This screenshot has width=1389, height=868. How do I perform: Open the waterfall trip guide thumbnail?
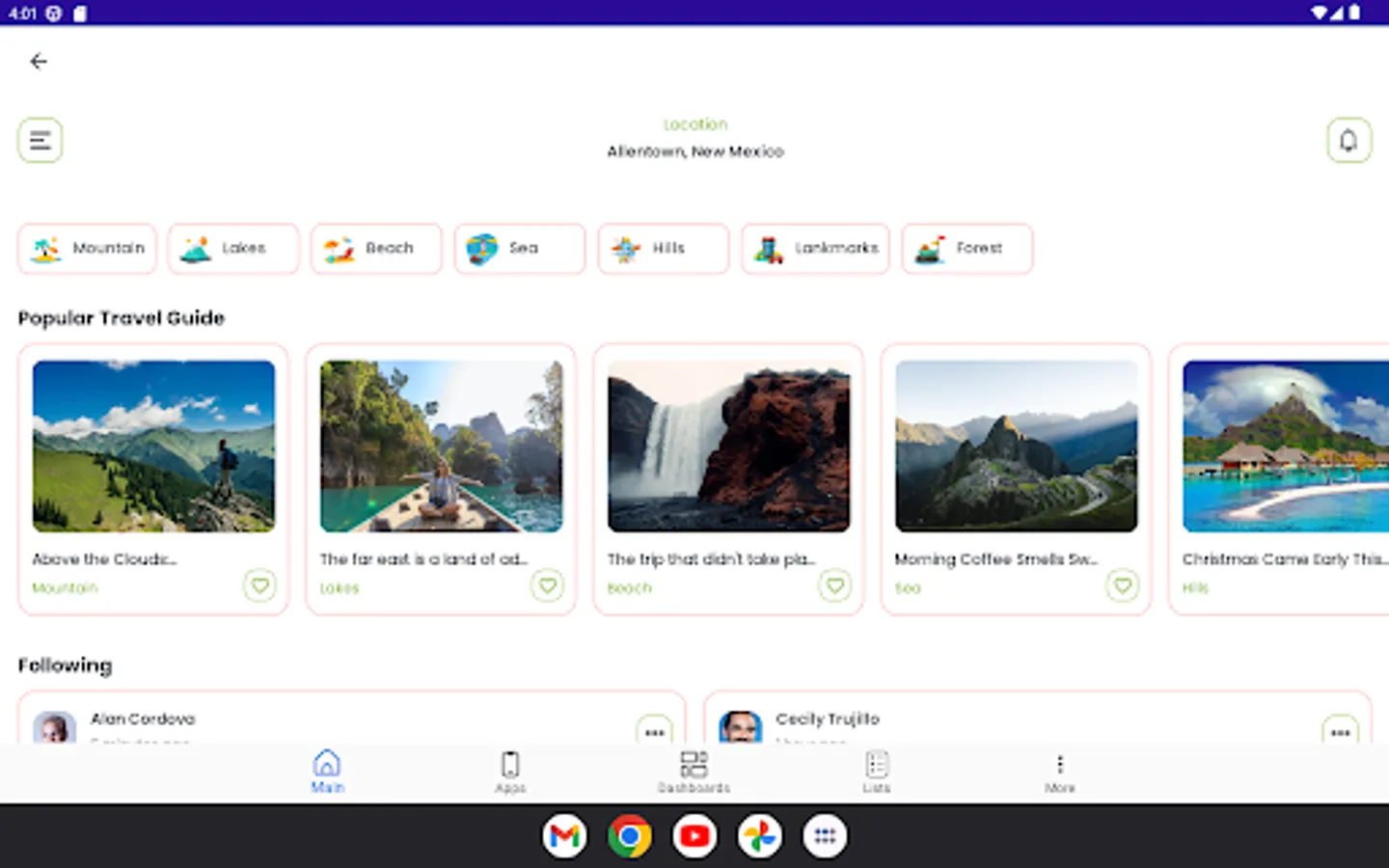tap(729, 446)
